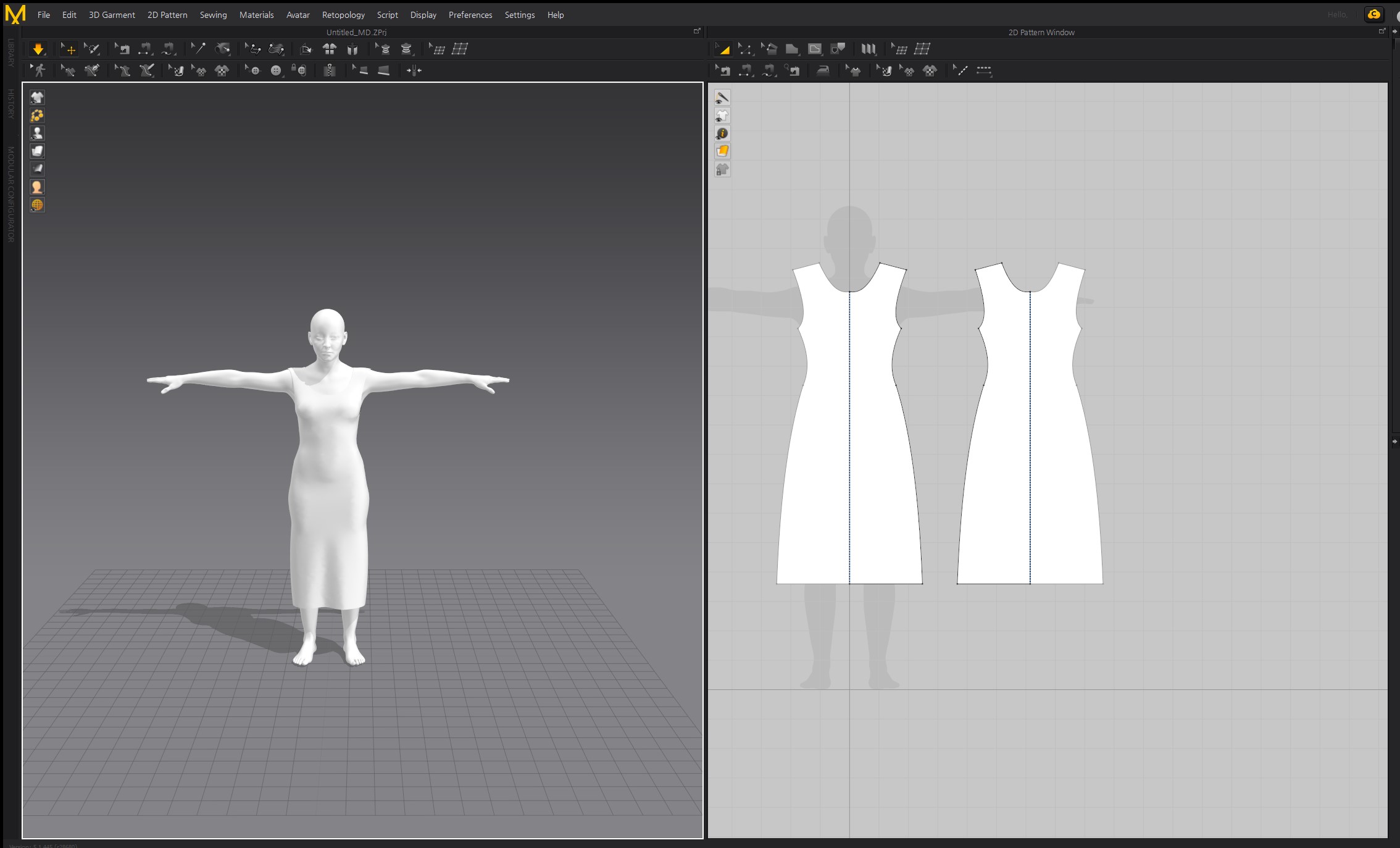Pop out the 2D Pattern Window undock icon
Screen dimensions: 1400x848
(x=1382, y=31)
